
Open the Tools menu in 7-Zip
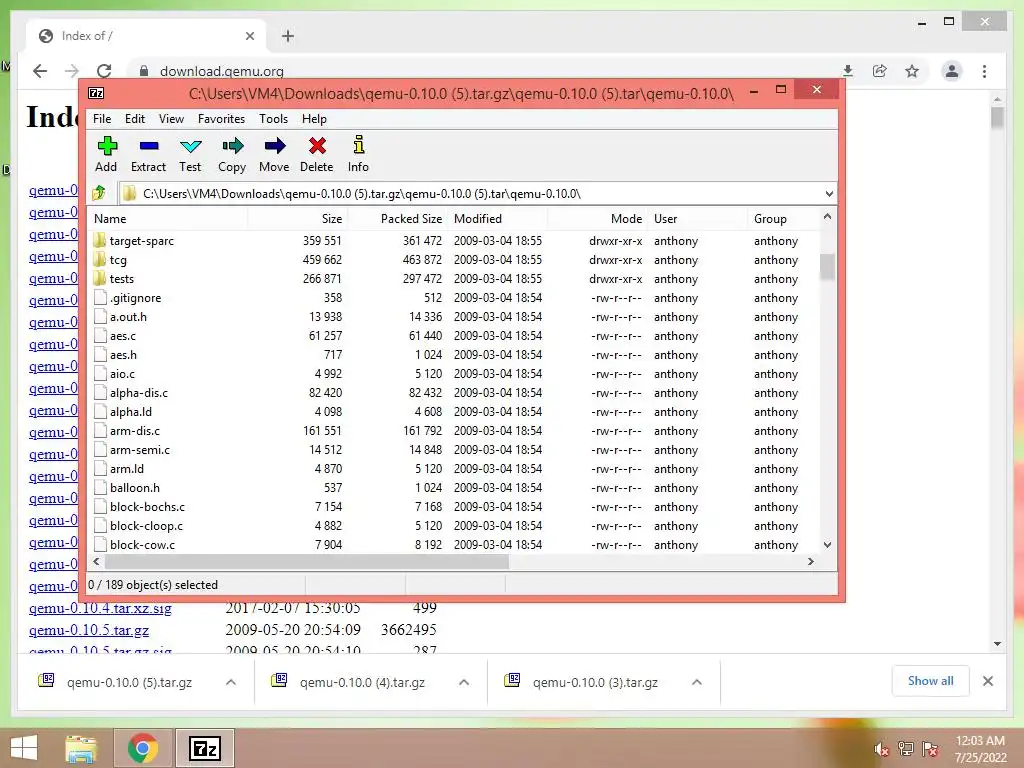pyautogui.click(x=273, y=119)
